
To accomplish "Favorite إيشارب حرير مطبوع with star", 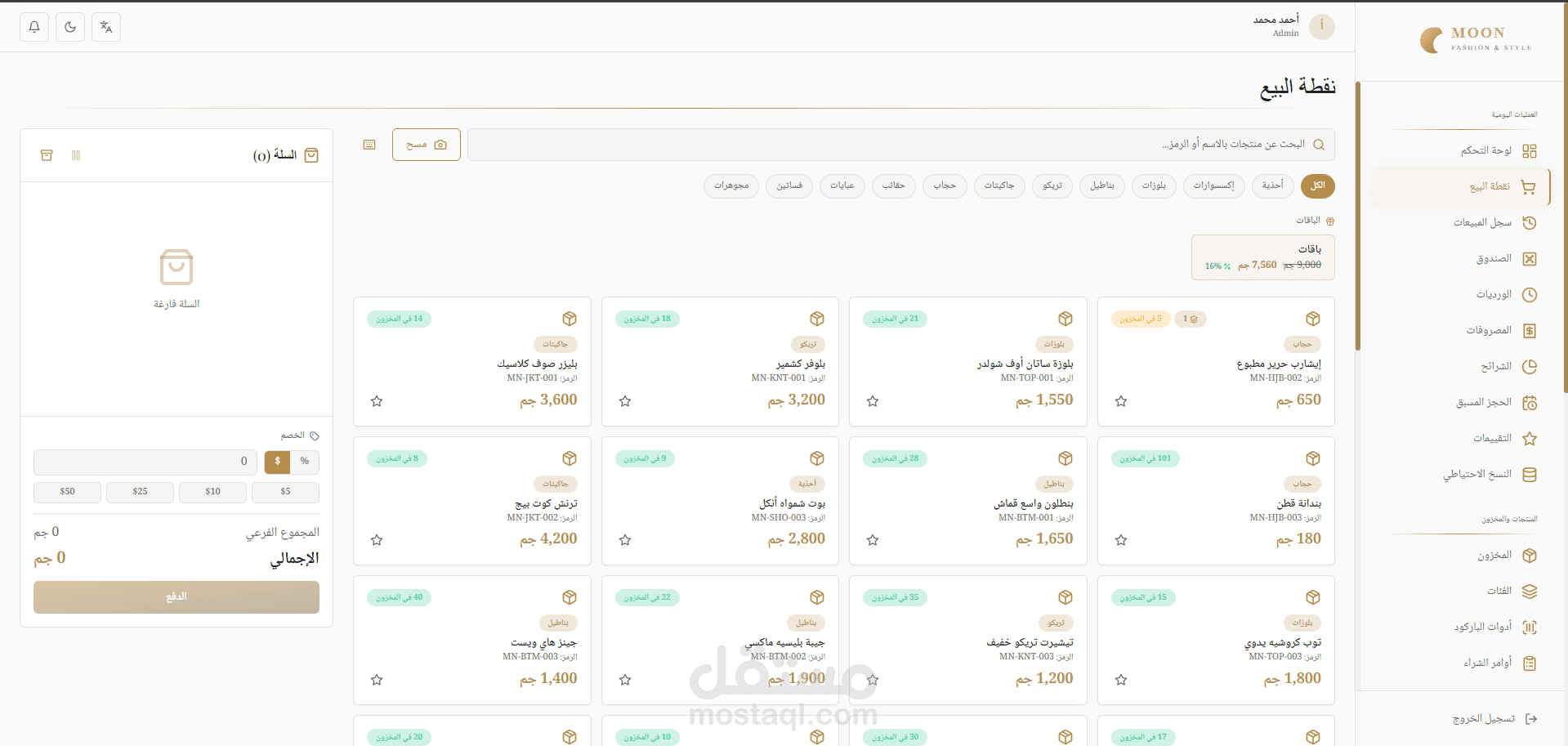I will pyautogui.click(x=1121, y=401).
